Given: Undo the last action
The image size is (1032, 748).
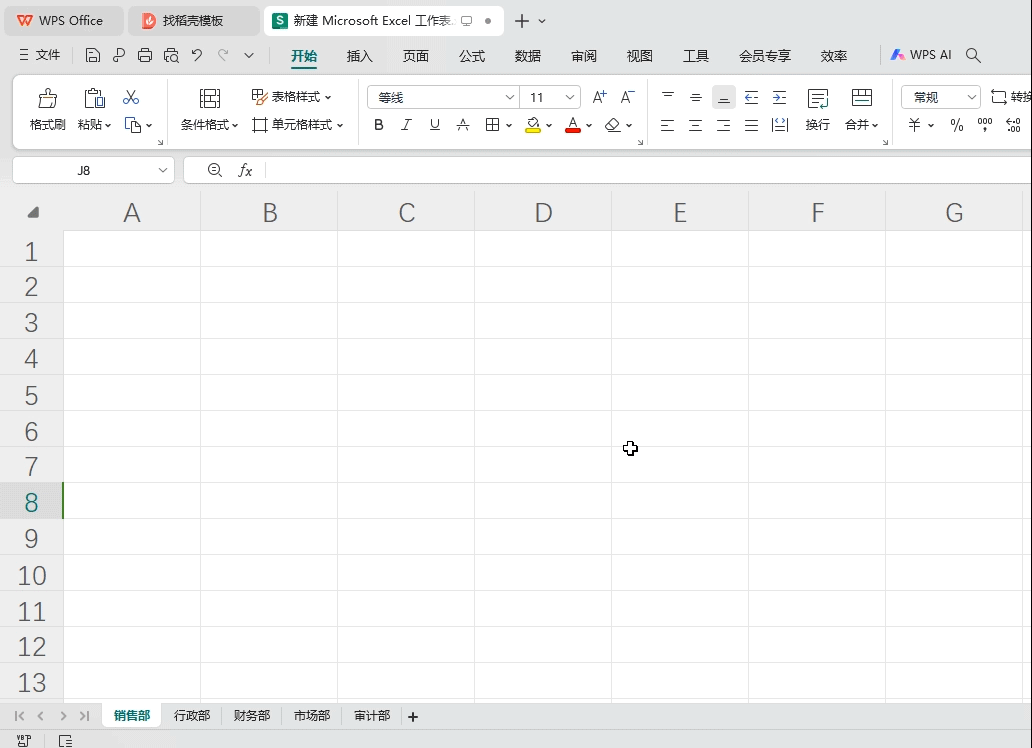Looking at the screenshot, I should [197, 55].
